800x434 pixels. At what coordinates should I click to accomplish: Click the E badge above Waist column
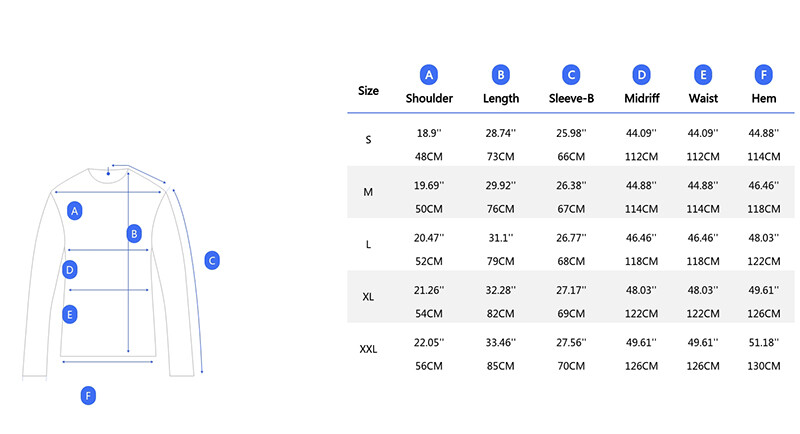point(704,74)
